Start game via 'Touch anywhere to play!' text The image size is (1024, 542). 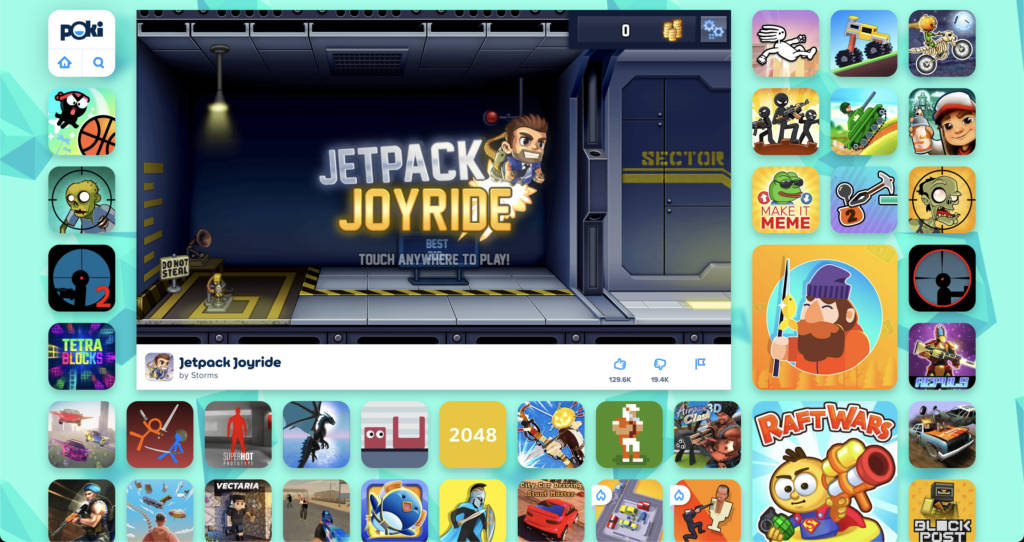[434, 259]
